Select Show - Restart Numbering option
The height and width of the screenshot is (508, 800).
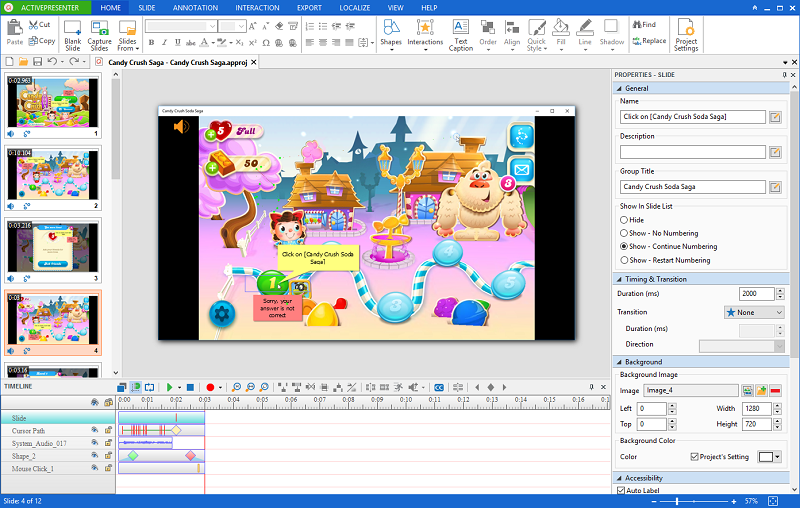[623, 260]
